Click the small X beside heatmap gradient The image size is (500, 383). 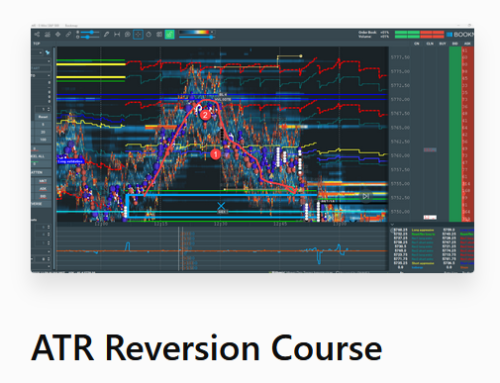click(212, 32)
